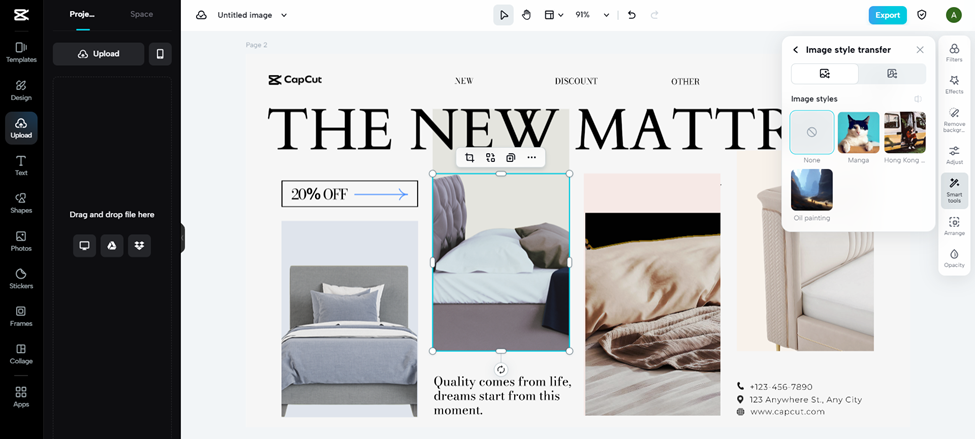Image resolution: width=975 pixels, height=439 pixels.
Task: Open the shield privacy icon
Action: click(922, 15)
